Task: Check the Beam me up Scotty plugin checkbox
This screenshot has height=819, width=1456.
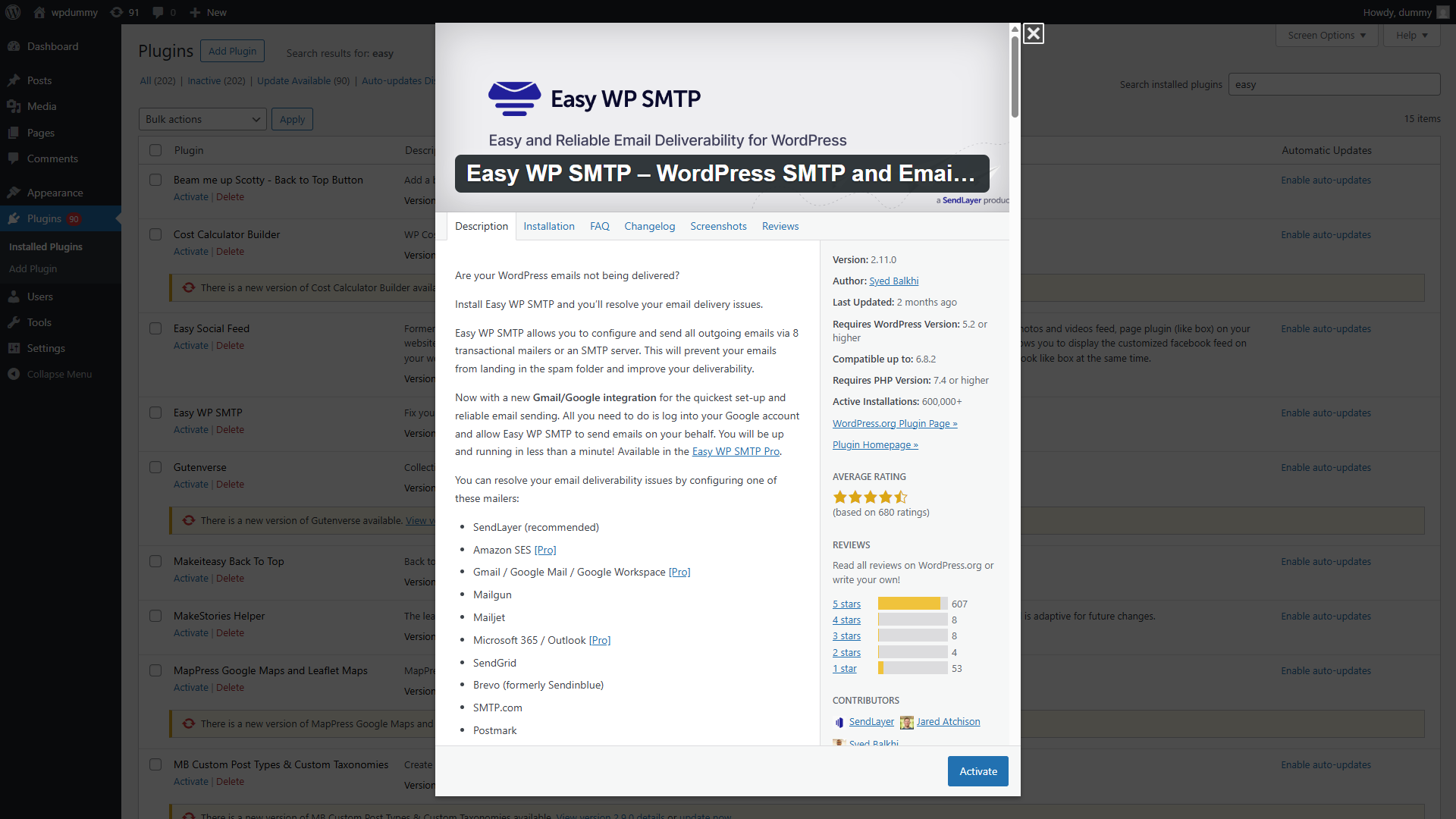Action: (x=155, y=180)
